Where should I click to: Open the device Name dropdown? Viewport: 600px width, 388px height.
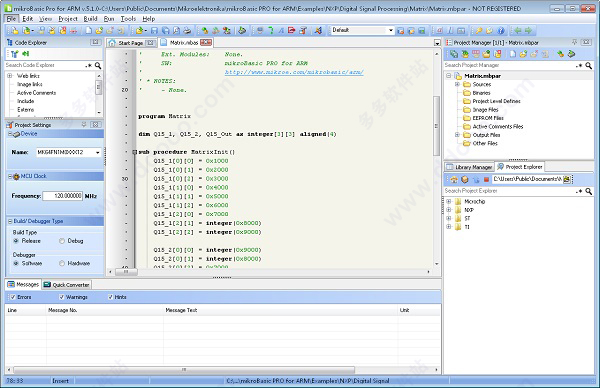pyautogui.click(x=98, y=152)
